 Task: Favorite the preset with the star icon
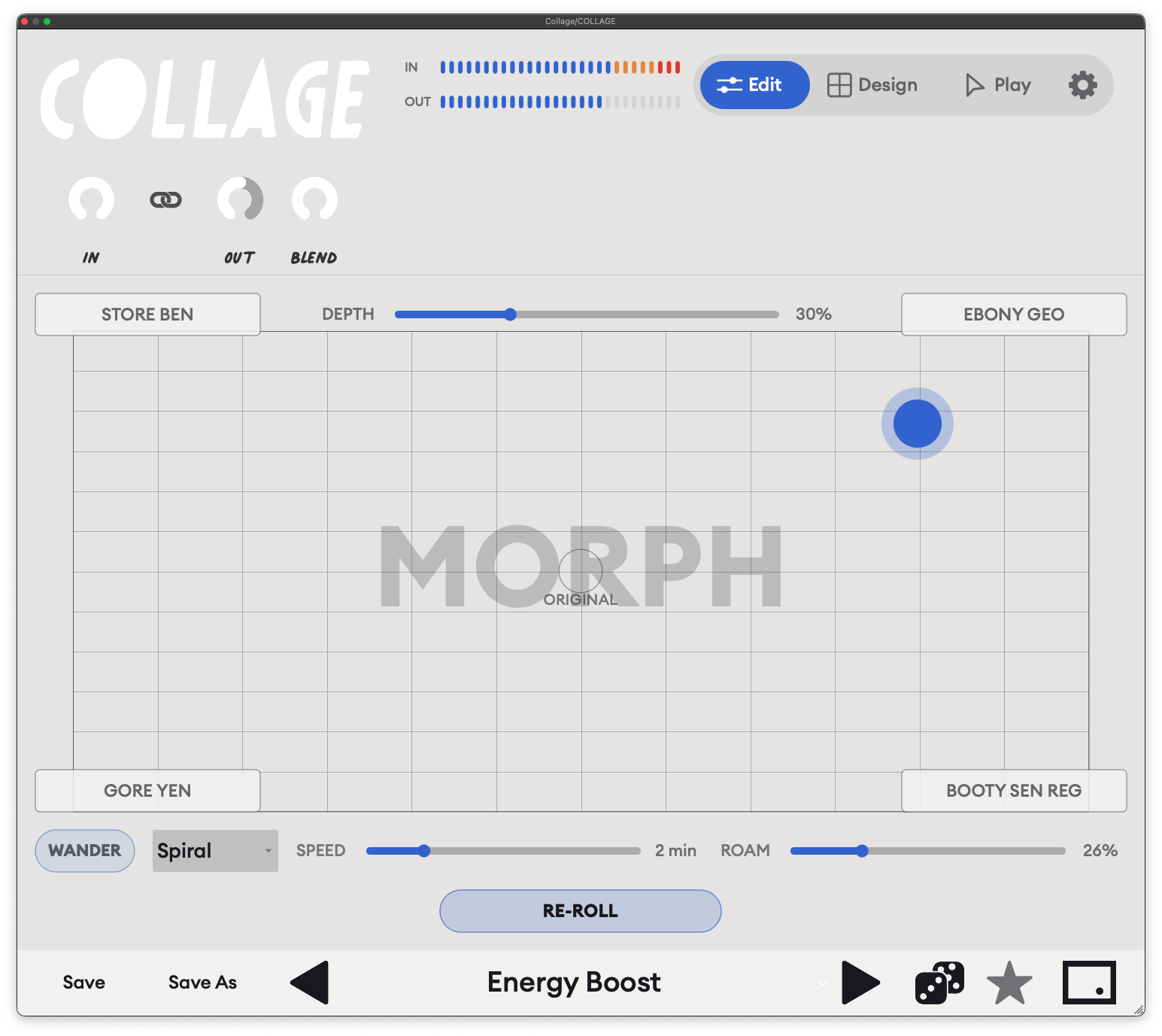[1009, 983]
